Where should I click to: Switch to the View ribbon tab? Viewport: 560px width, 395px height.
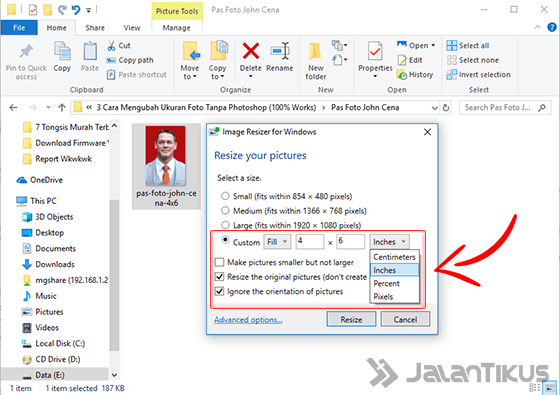click(132, 28)
